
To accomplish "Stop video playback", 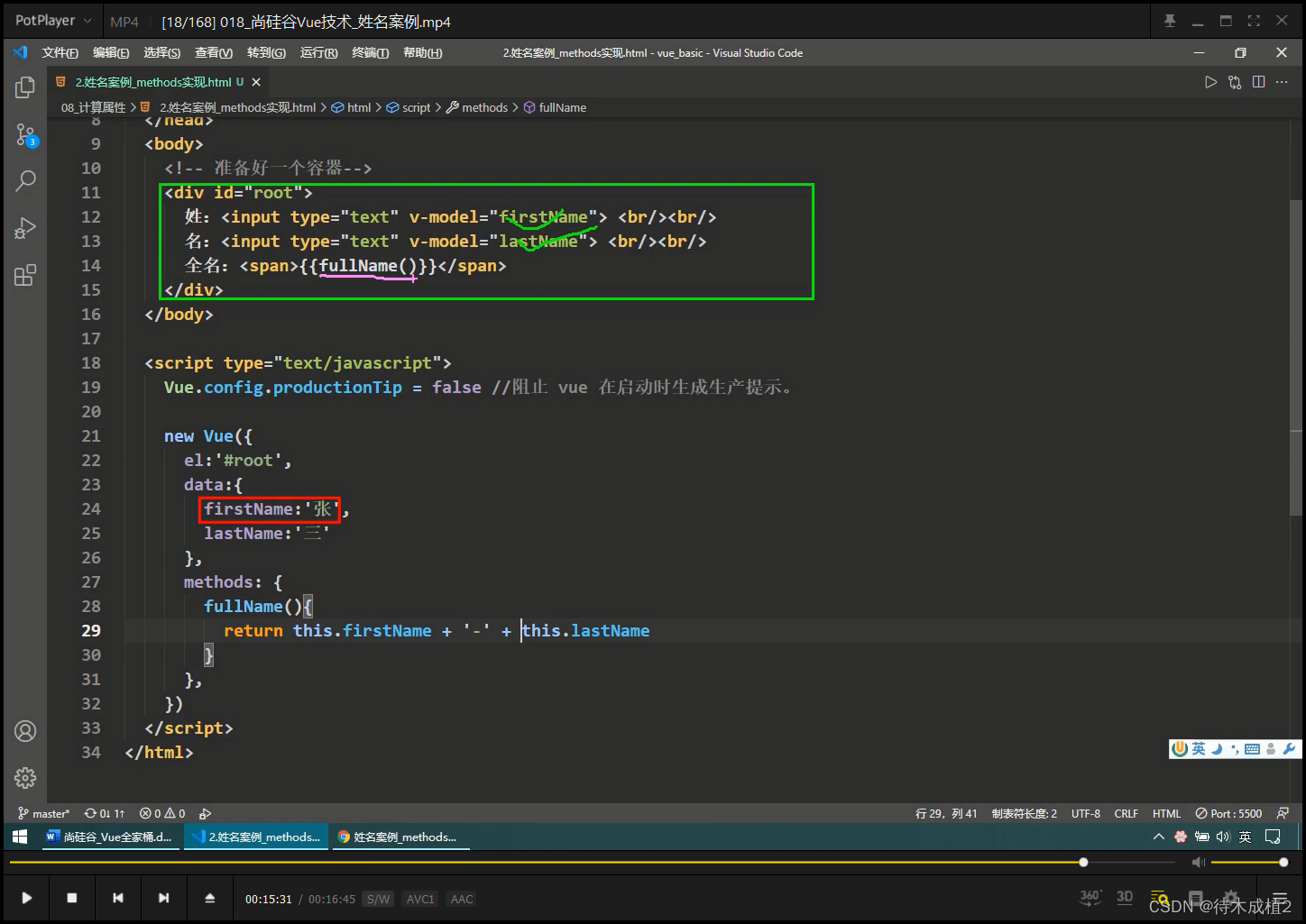I will (72, 898).
